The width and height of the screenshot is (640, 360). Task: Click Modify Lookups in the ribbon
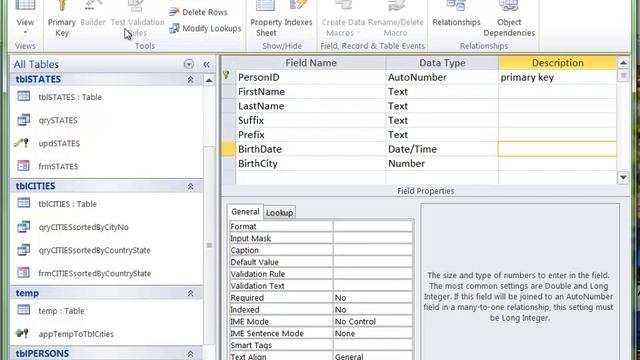[205, 28]
